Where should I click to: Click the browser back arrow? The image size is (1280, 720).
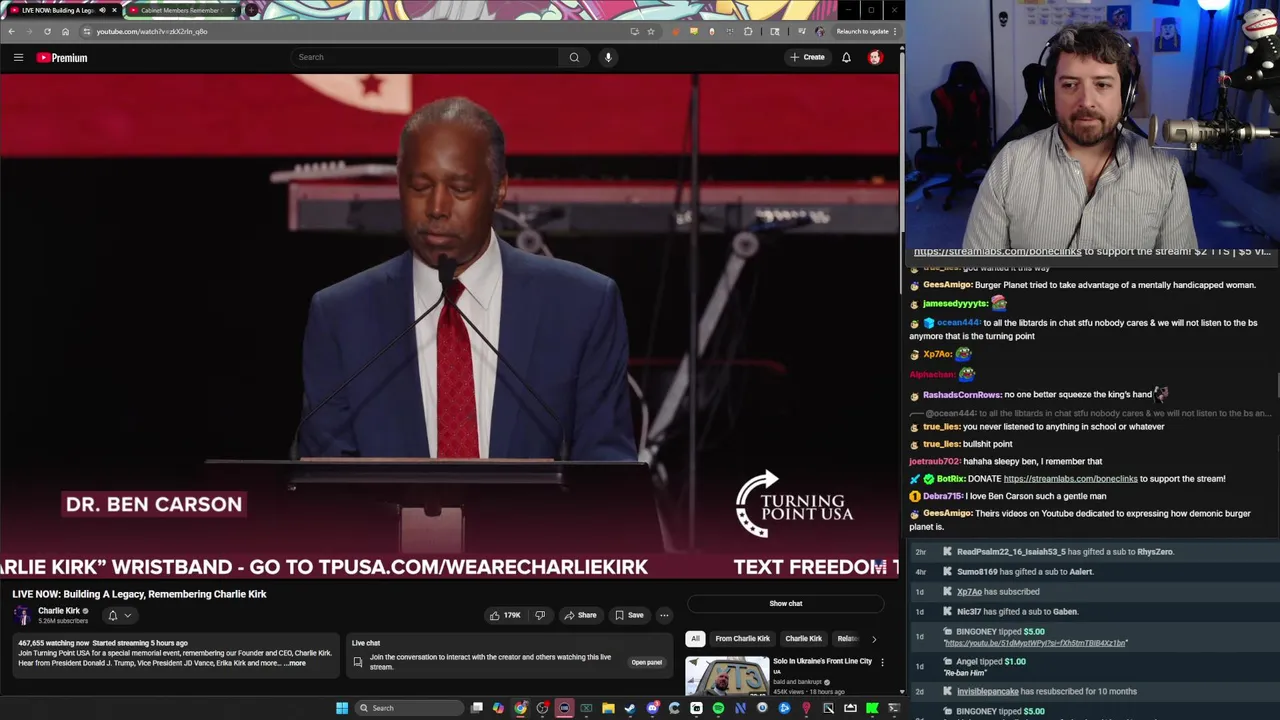point(11,31)
